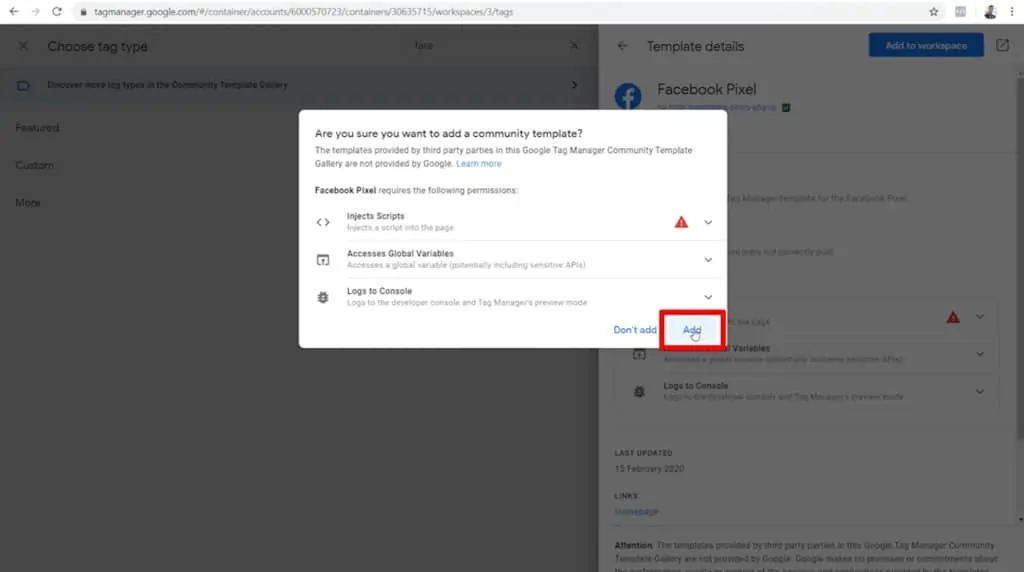Screen dimensions: 1024x572
Task: Select the Custom section
Action: point(35,165)
